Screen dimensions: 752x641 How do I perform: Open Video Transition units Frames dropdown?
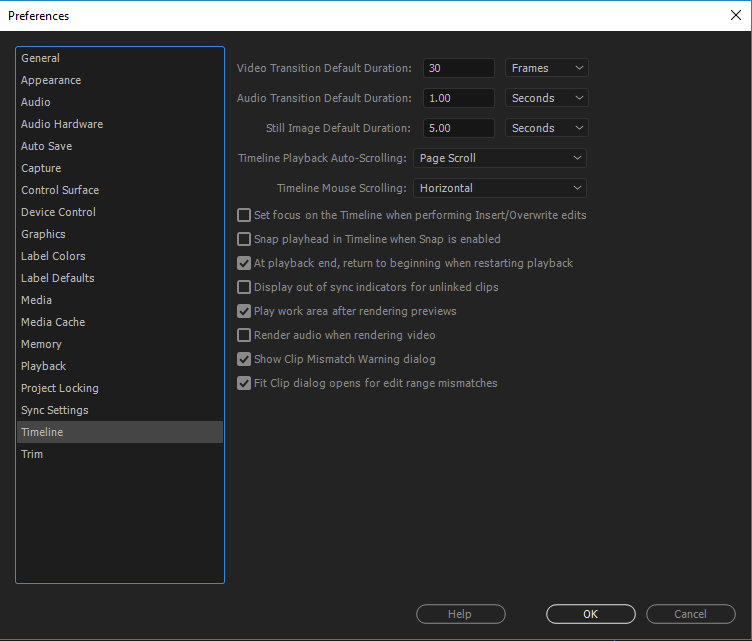546,68
